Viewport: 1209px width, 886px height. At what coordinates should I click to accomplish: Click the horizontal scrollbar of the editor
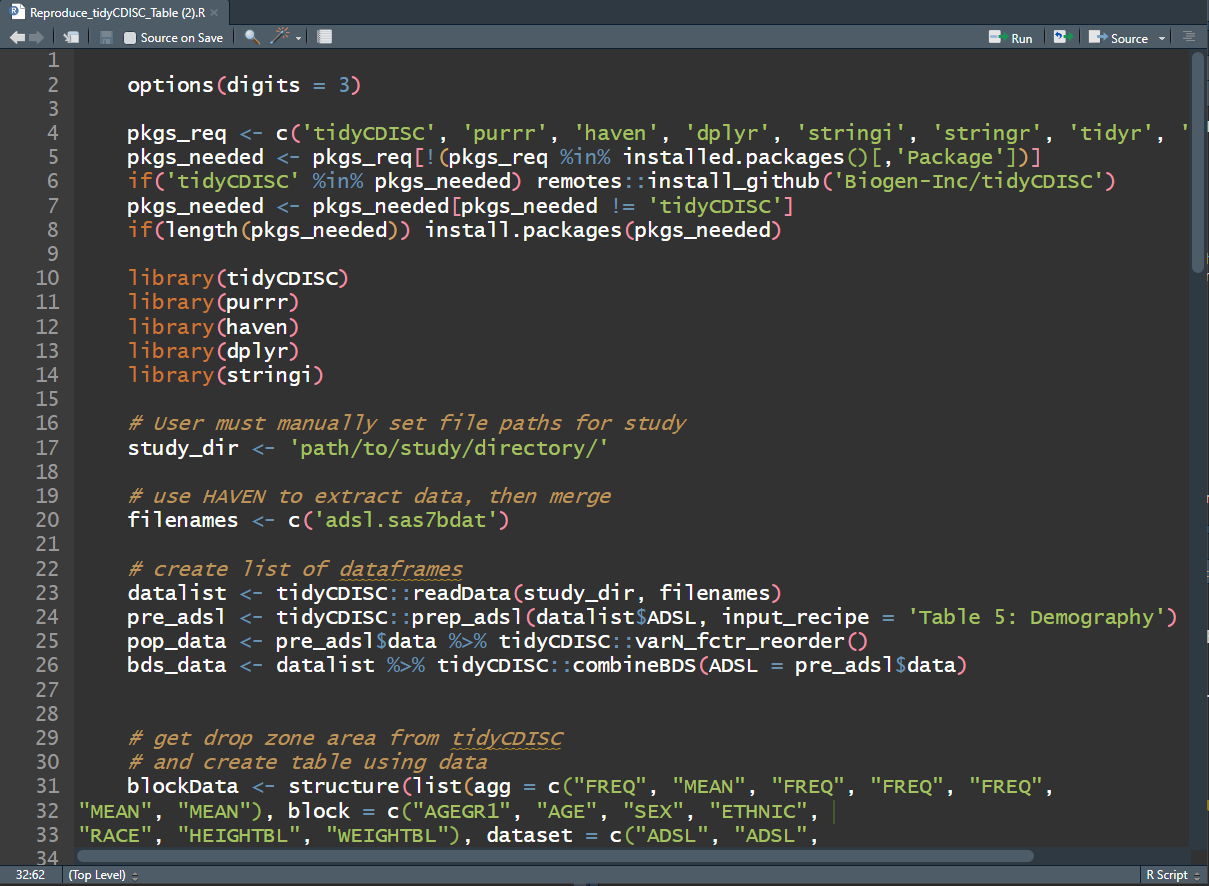555,855
